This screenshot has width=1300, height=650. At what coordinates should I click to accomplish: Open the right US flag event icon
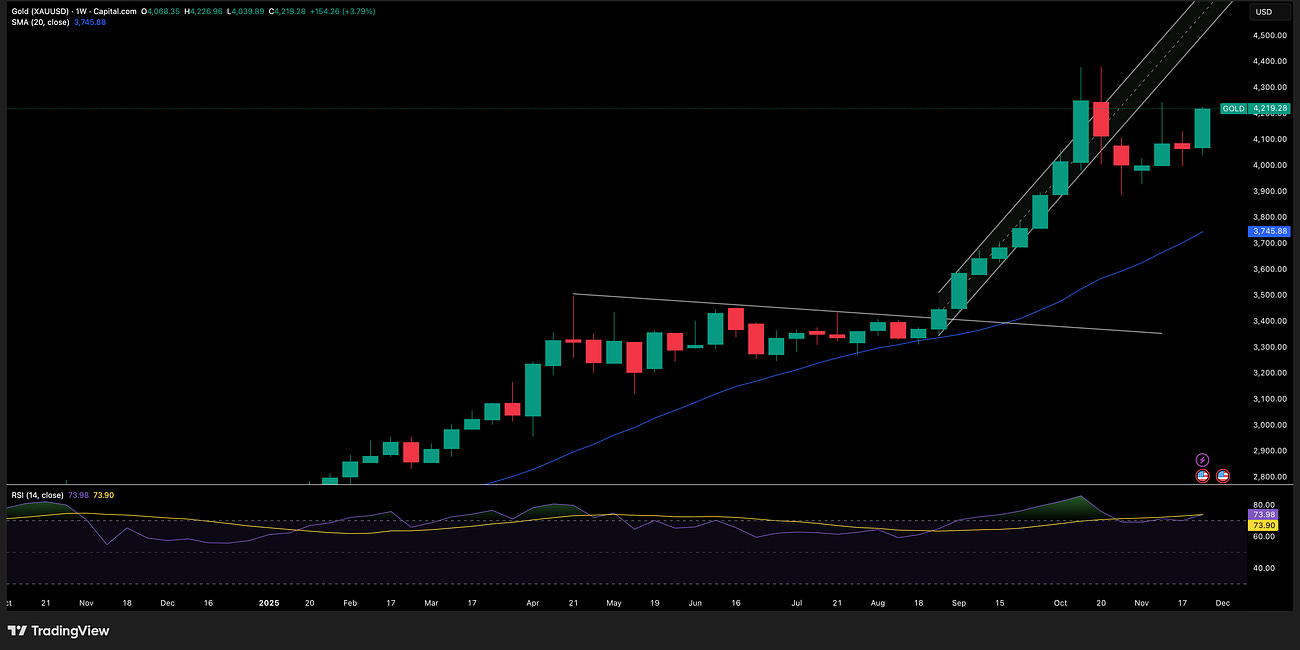pyautogui.click(x=1223, y=476)
